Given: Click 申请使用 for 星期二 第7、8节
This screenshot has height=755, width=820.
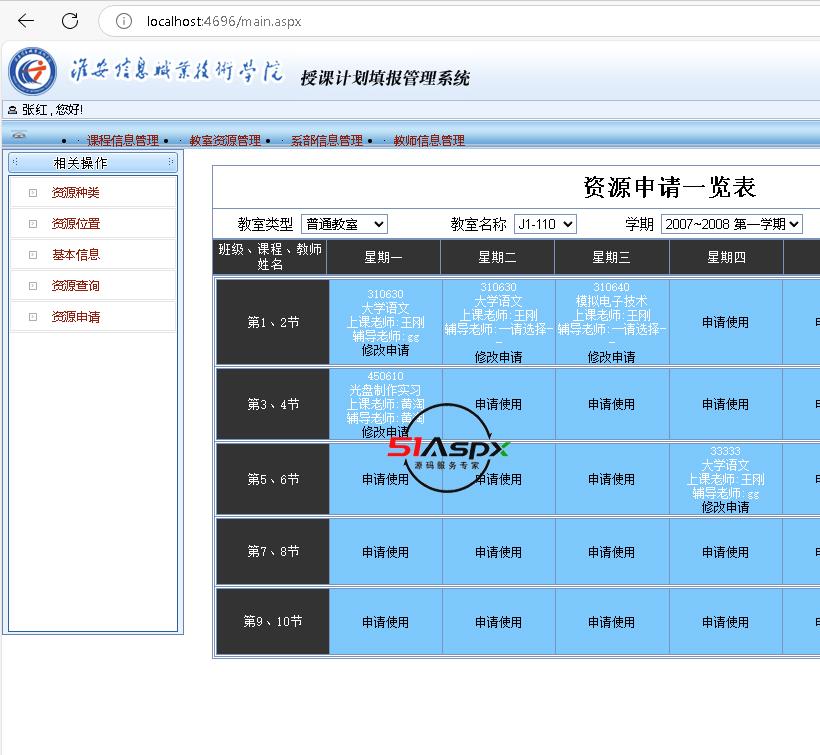Looking at the screenshot, I should 498,552.
